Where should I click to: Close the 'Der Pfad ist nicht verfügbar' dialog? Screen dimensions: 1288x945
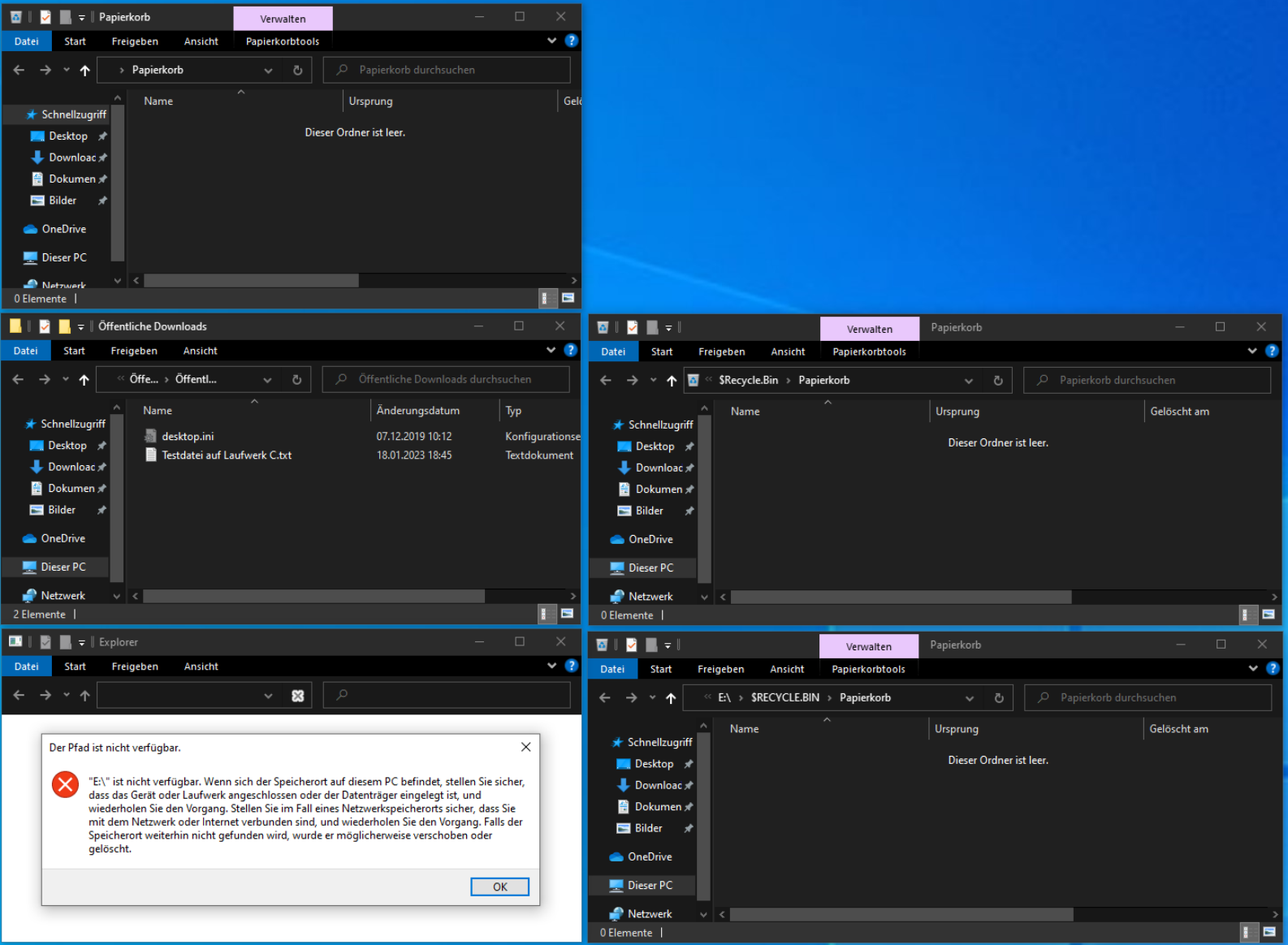(x=526, y=747)
